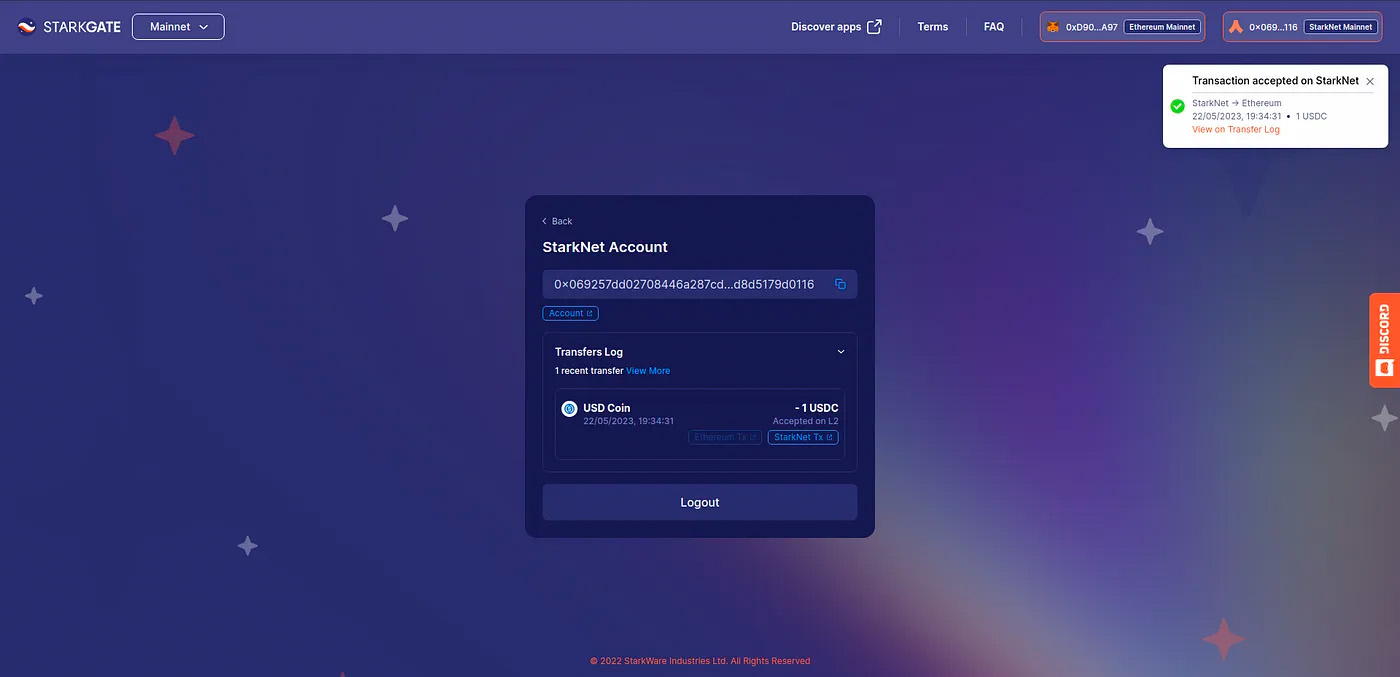This screenshot has width=1400, height=677.
Task: Click View More transfers link
Action: (648, 371)
